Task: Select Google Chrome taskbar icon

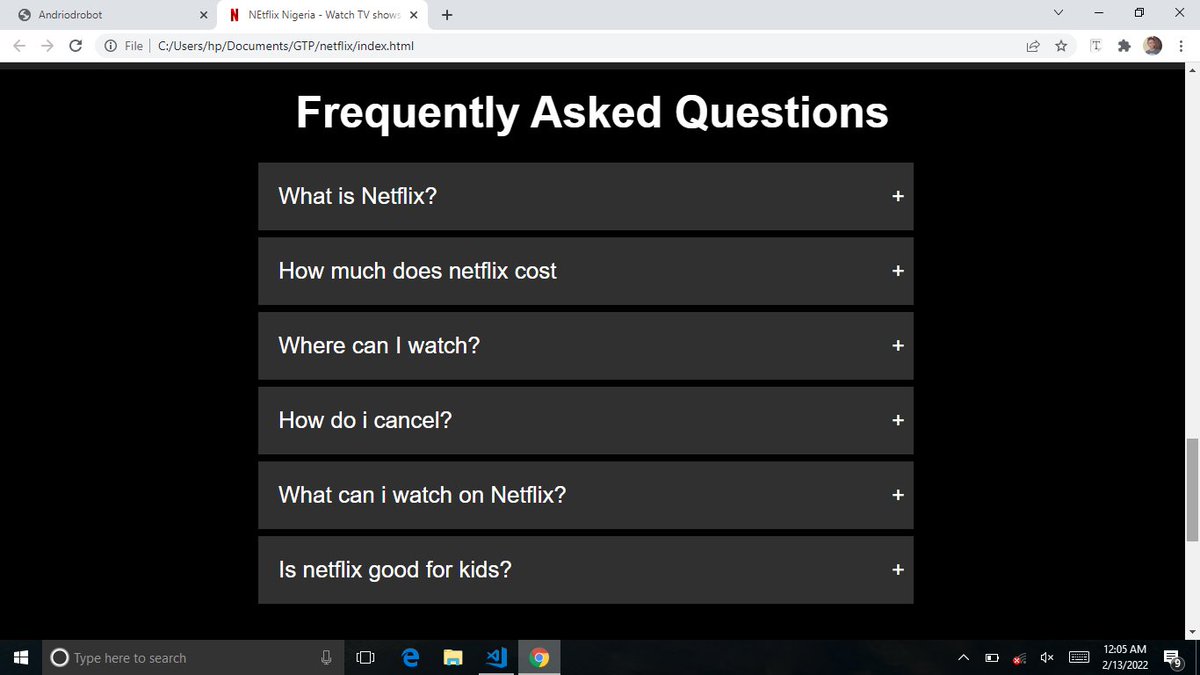Action: click(x=539, y=657)
